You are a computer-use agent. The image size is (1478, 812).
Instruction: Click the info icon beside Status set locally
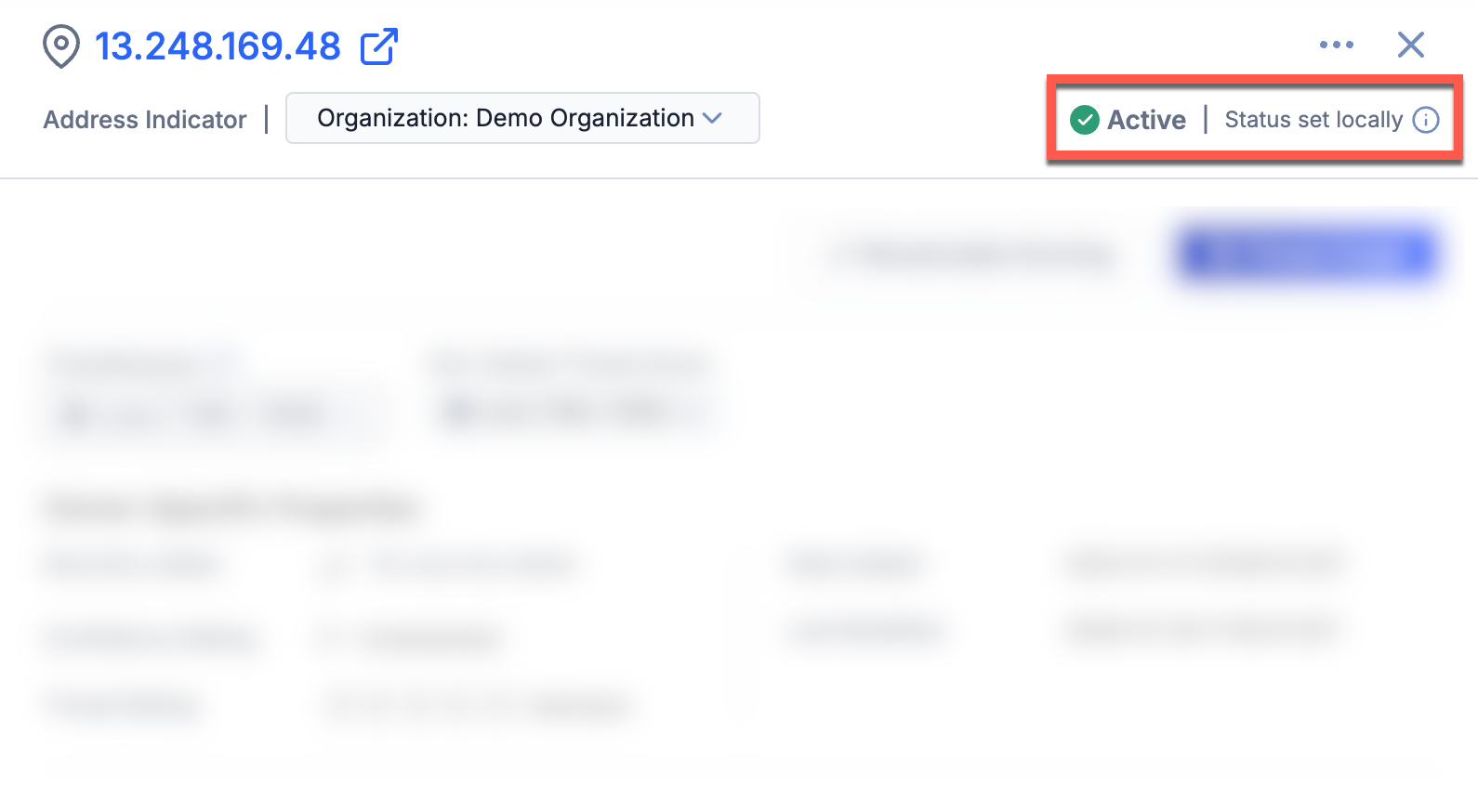coord(1426,120)
